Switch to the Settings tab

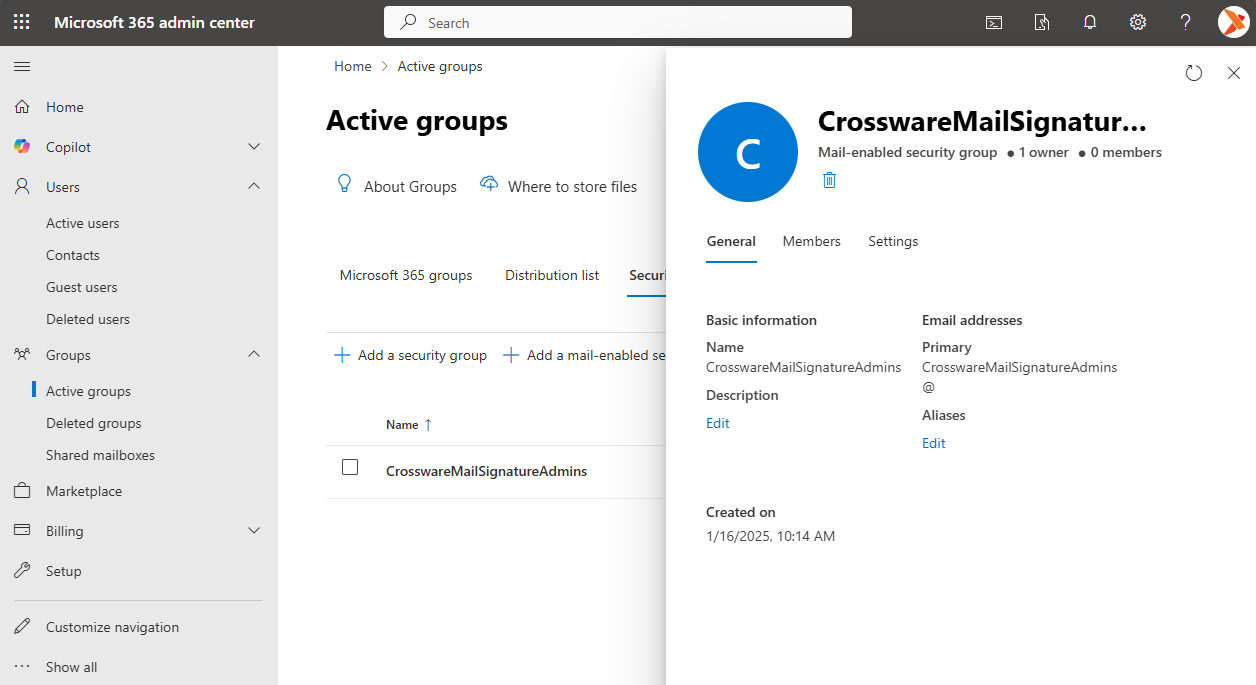coord(892,241)
